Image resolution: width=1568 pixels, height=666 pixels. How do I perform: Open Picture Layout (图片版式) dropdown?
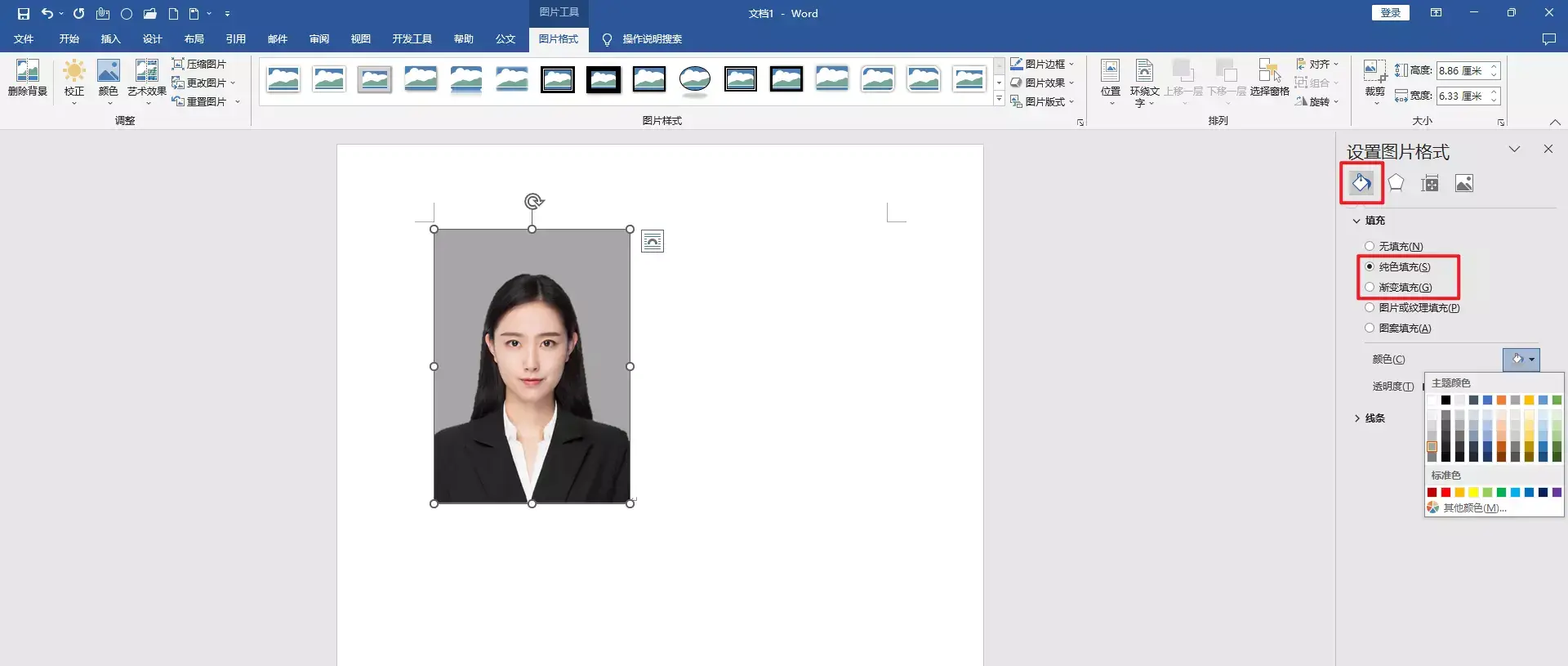[x=1043, y=101]
